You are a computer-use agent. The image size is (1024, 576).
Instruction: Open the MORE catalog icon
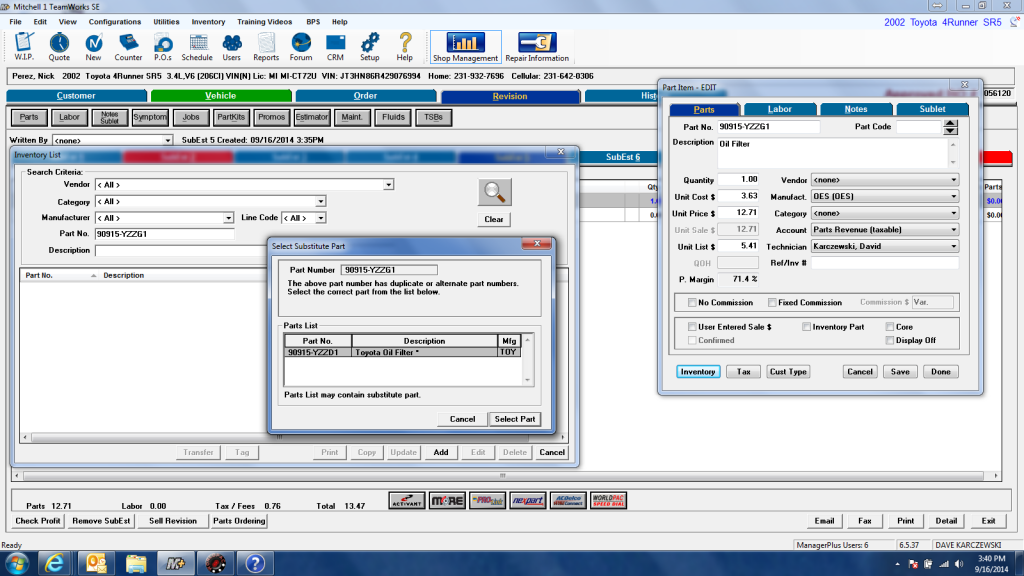(x=447, y=501)
